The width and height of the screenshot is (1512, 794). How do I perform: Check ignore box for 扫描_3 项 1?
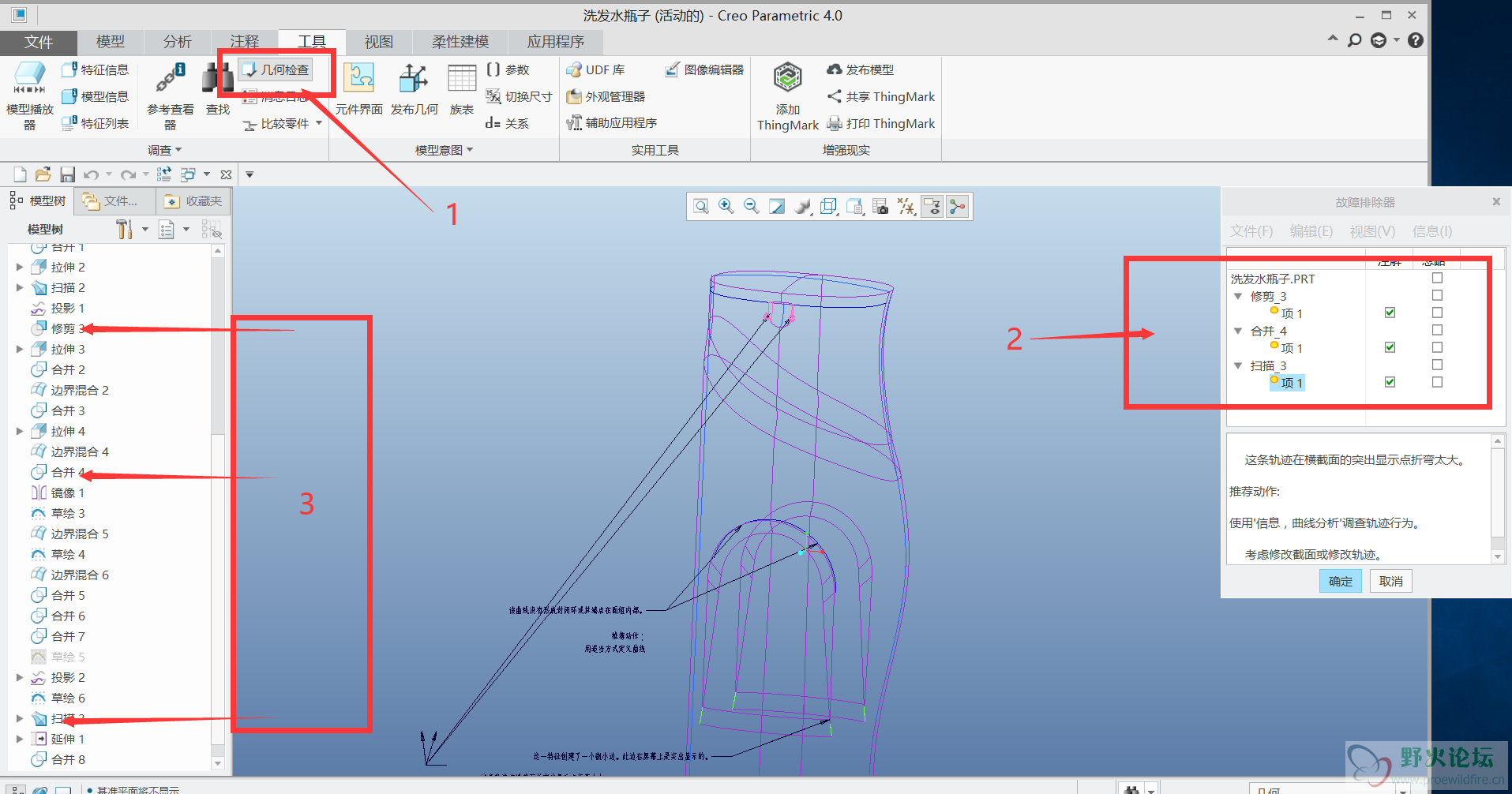(1437, 382)
